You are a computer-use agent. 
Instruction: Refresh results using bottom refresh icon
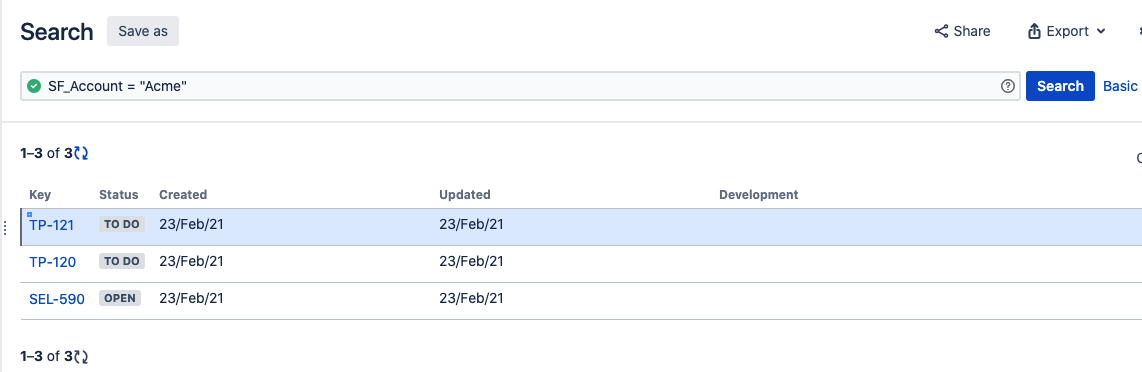pos(82,357)
